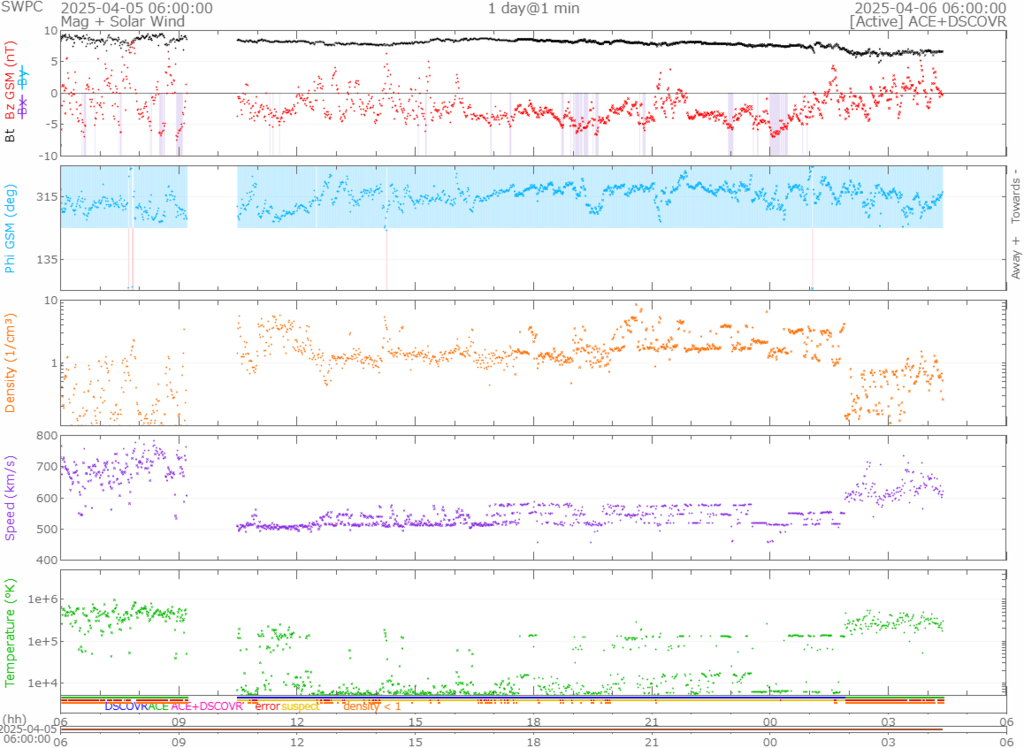Screen dimensions: 1024x748
Task: Click the magenta ACE+DSCOVR legend entry
Action: (x=207, y=707)
